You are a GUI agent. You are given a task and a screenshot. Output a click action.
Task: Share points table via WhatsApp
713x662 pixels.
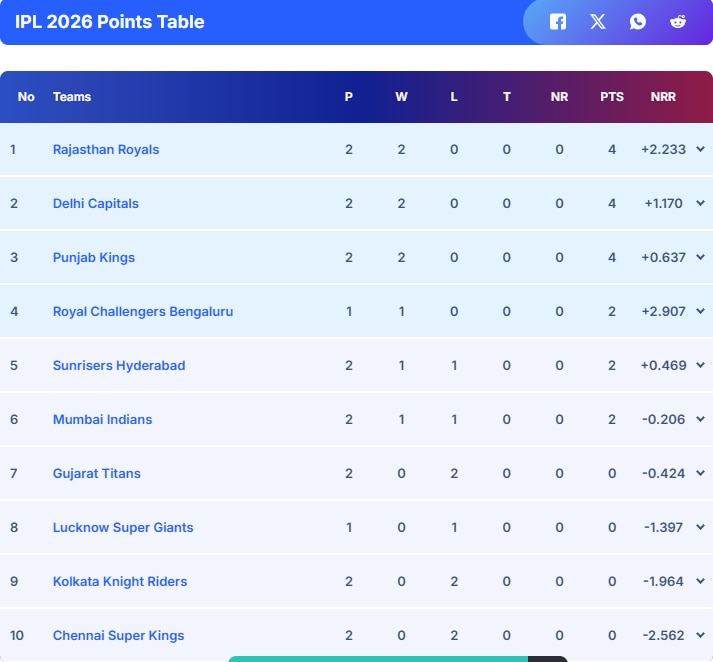(638, 22)
